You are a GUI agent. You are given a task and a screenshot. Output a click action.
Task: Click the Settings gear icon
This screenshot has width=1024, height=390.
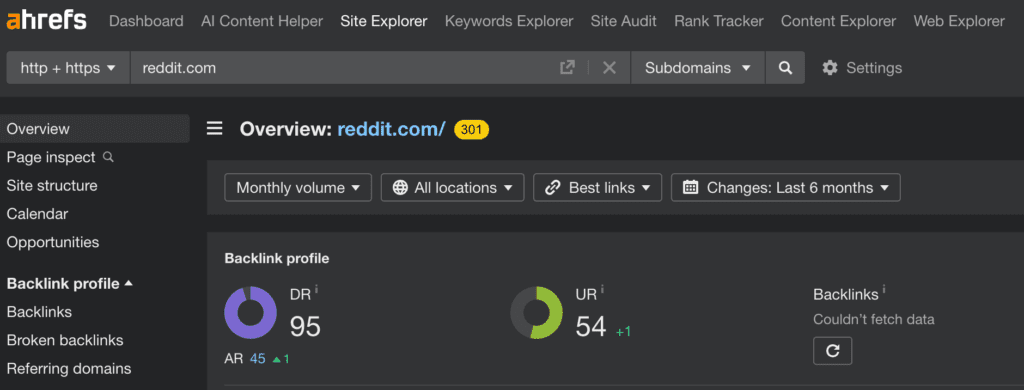point(830,68)
